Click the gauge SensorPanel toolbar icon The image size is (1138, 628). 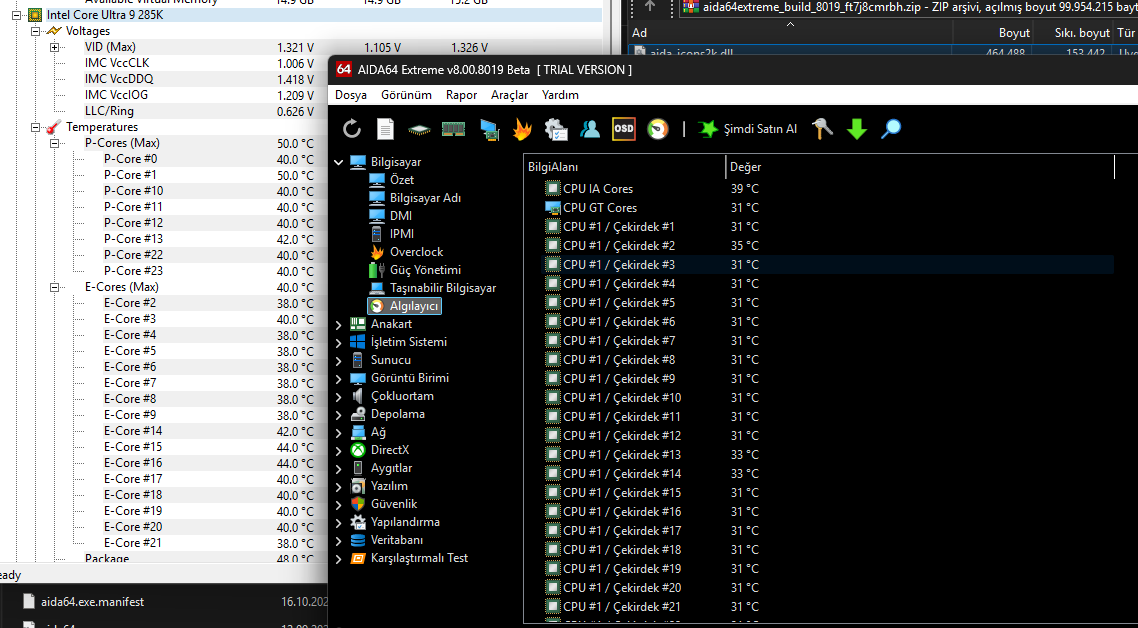click(657, 129)
